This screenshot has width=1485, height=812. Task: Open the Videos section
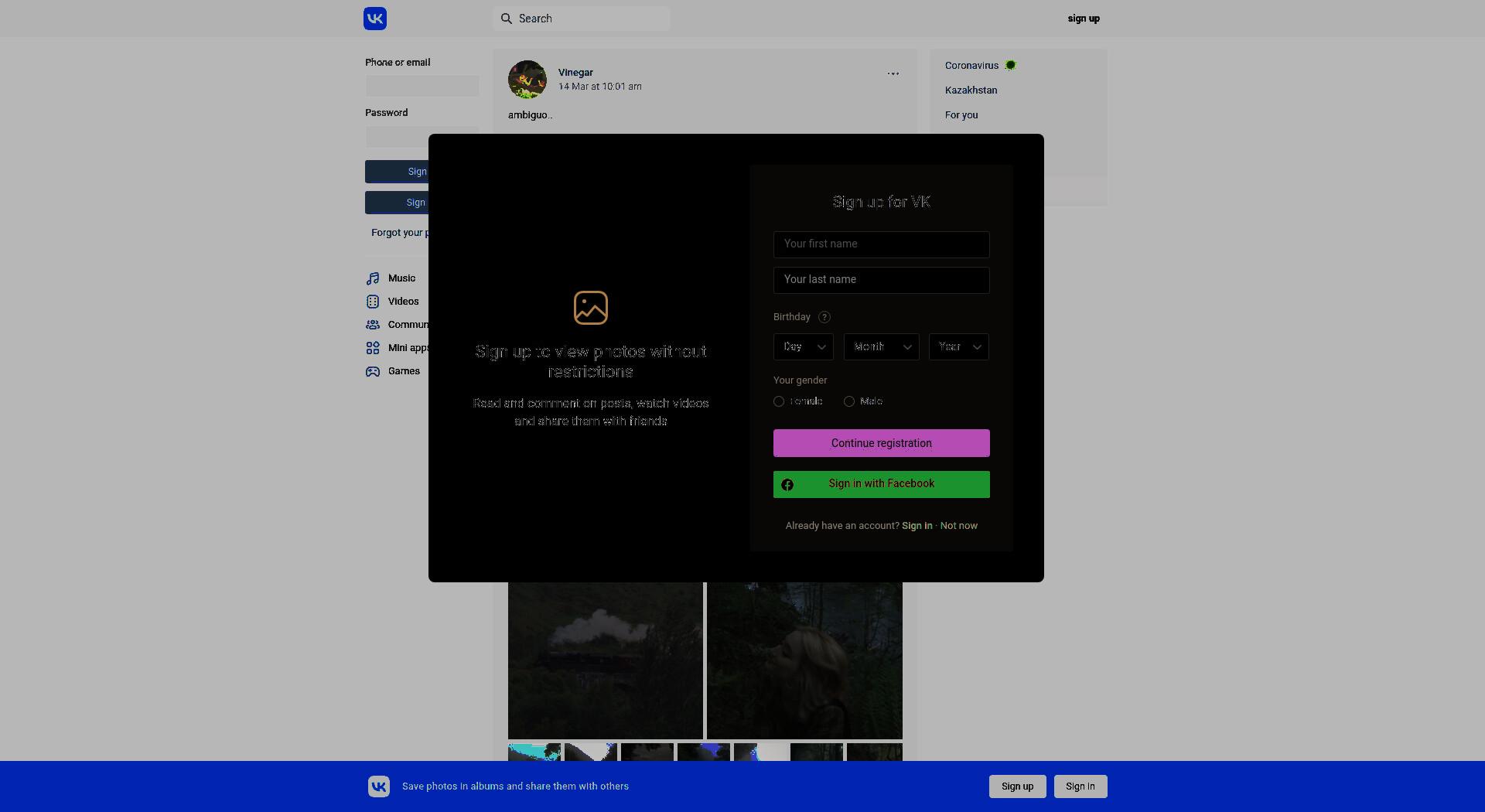click(x=403, y=302)
